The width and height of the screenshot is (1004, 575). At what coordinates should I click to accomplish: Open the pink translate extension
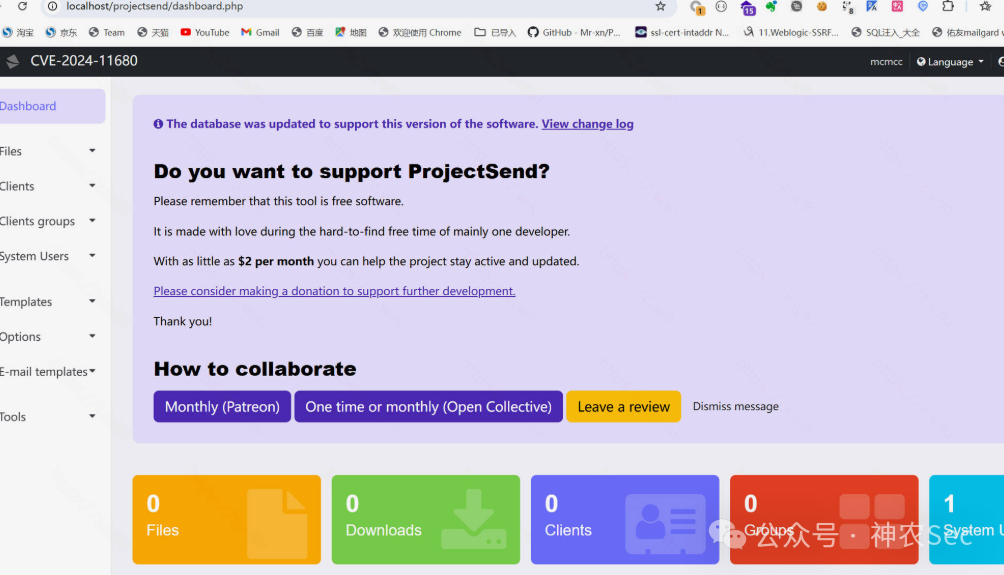(x=897, y=6)
